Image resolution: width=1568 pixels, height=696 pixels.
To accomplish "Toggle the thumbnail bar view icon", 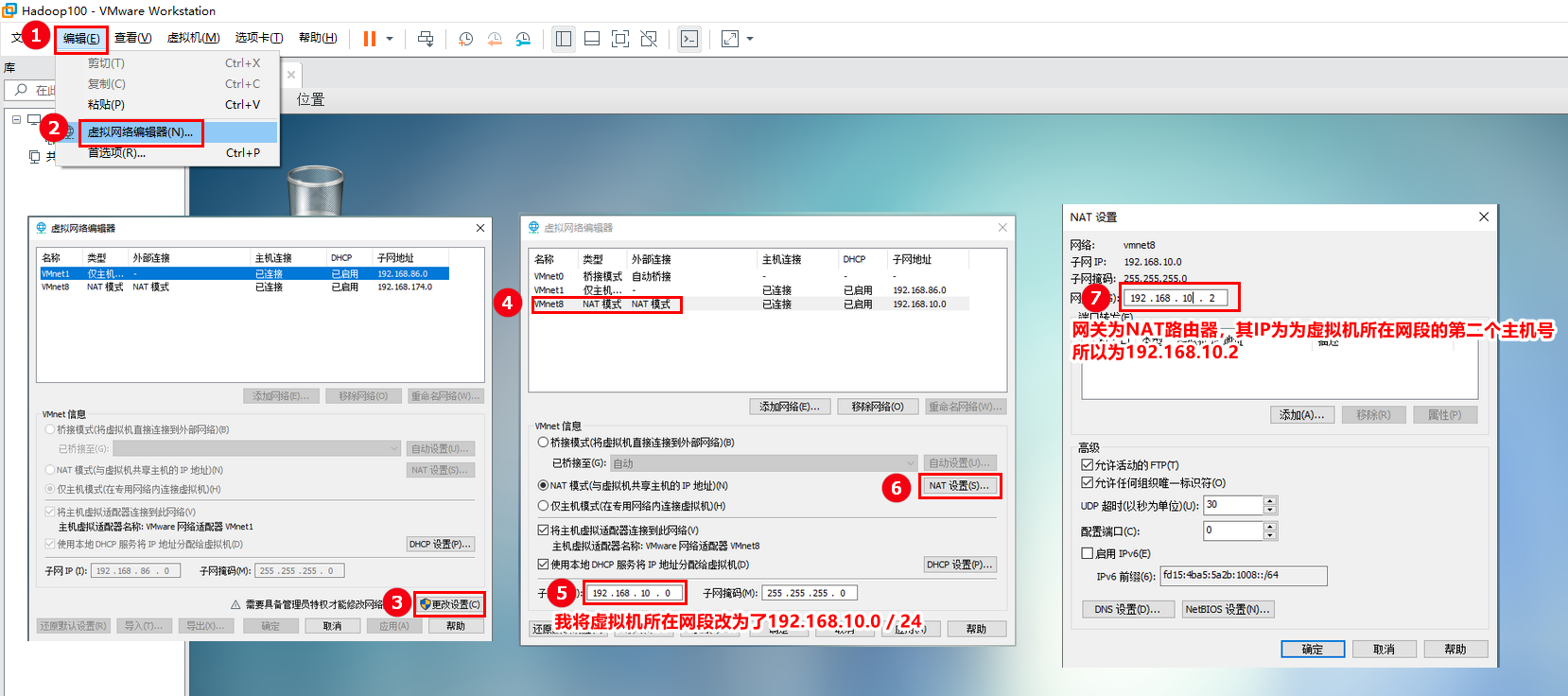I will pos(592,39).
